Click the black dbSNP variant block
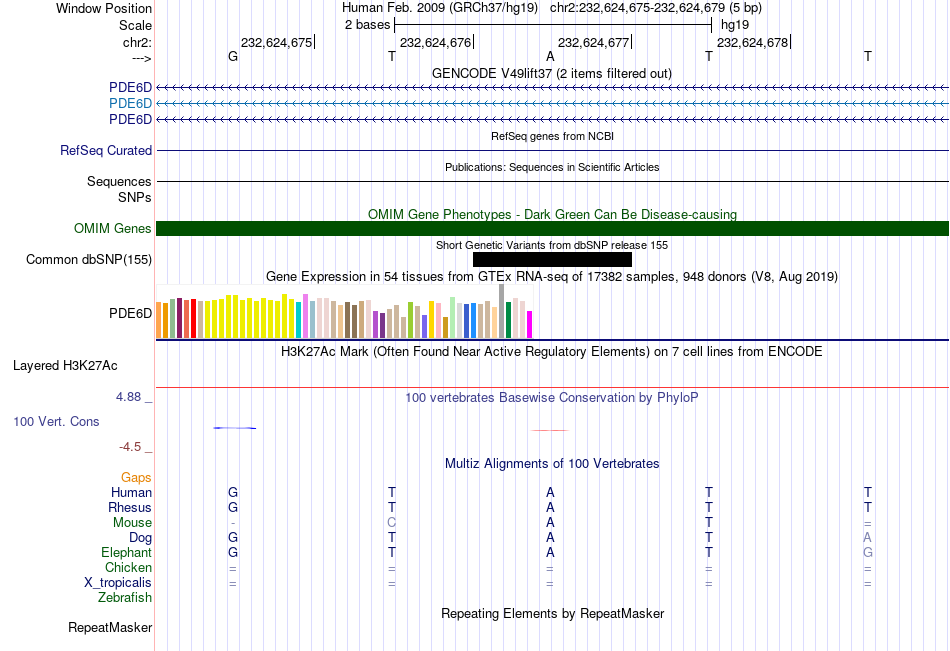 pyautogui.click(x=552, y=259)
